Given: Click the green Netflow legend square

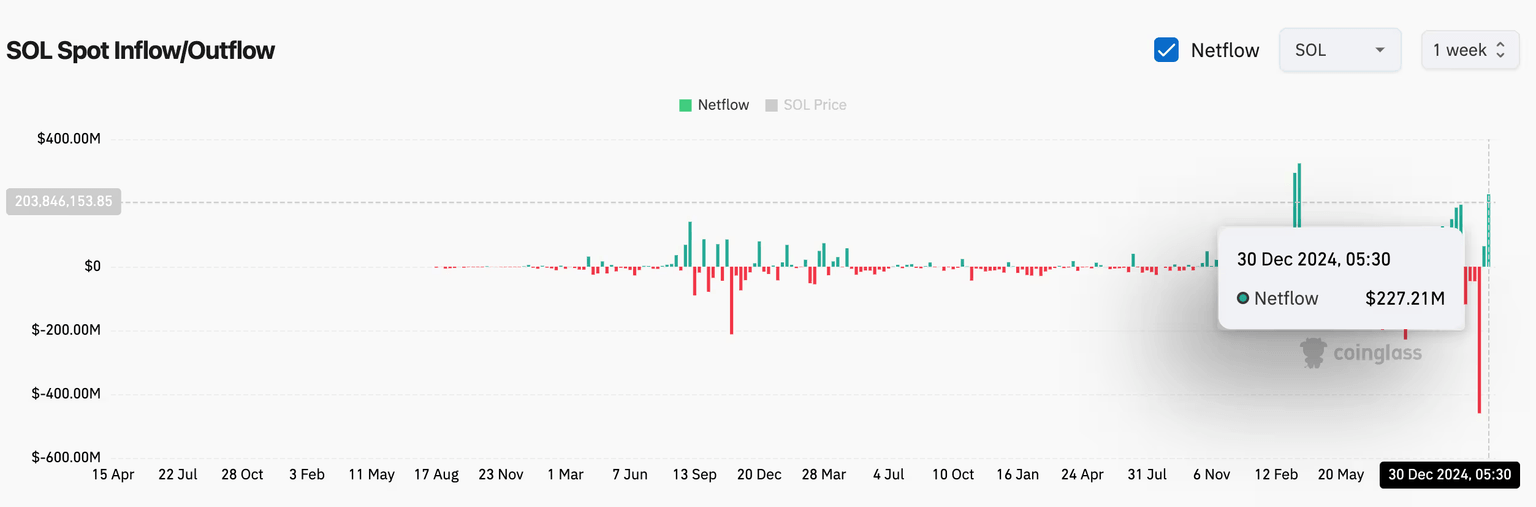Looking at the screenshot, I should point(685,105).
